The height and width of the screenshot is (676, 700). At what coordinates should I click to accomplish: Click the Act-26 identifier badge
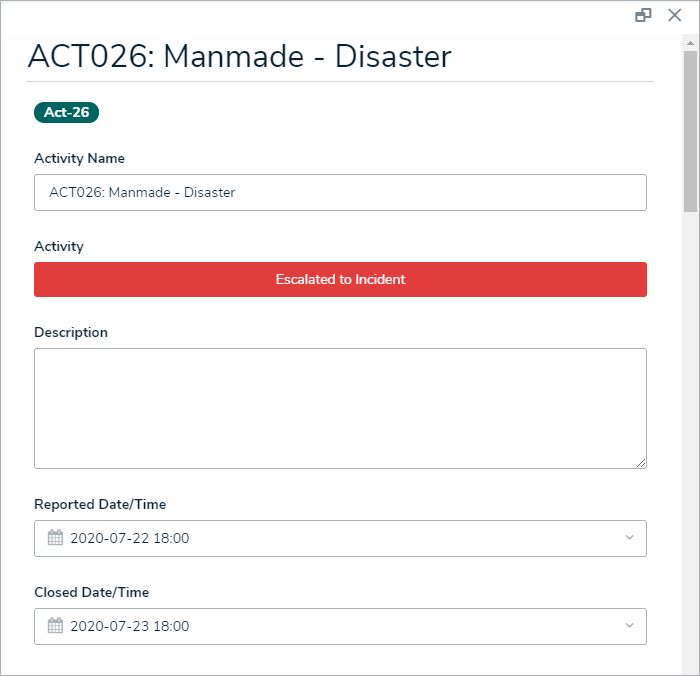66,112
